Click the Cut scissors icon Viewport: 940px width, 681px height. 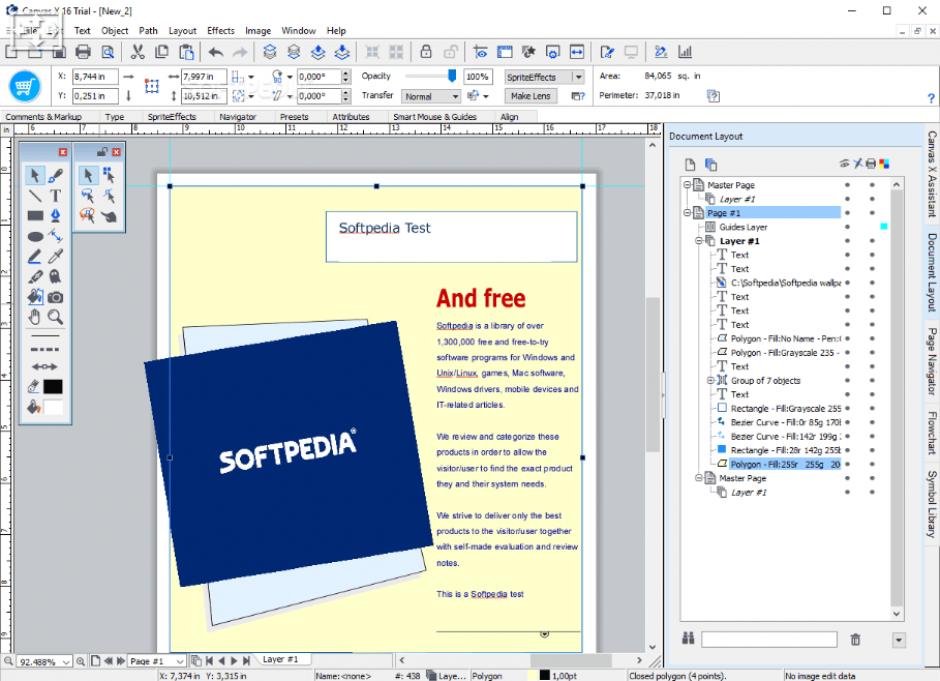pos(137,52)
